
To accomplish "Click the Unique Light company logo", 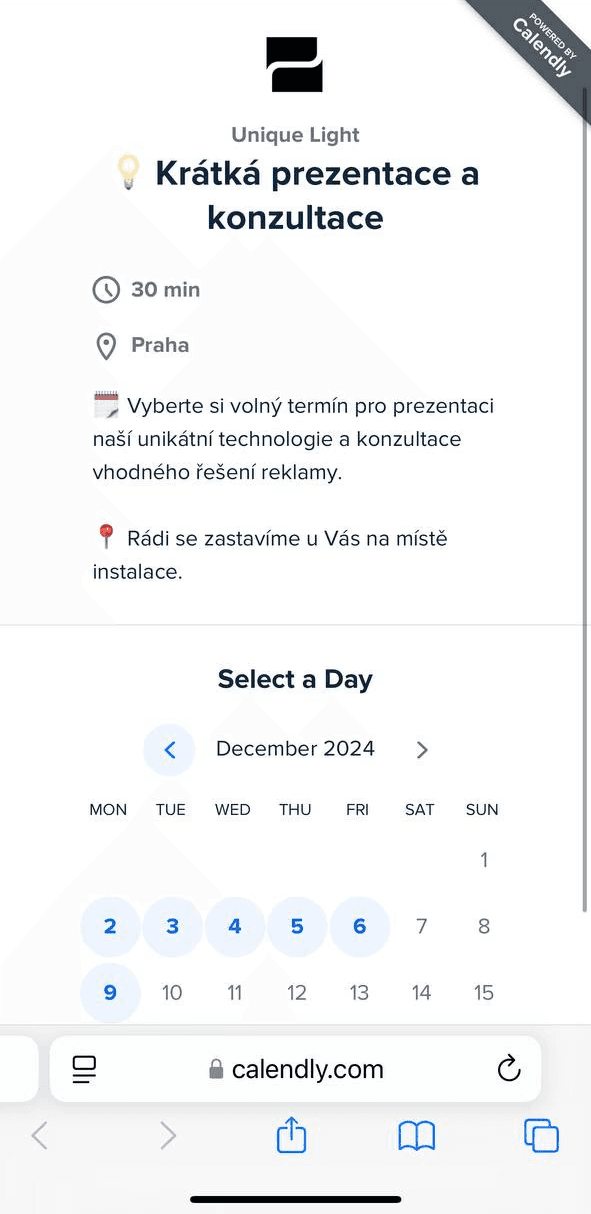I will point(294,64).
